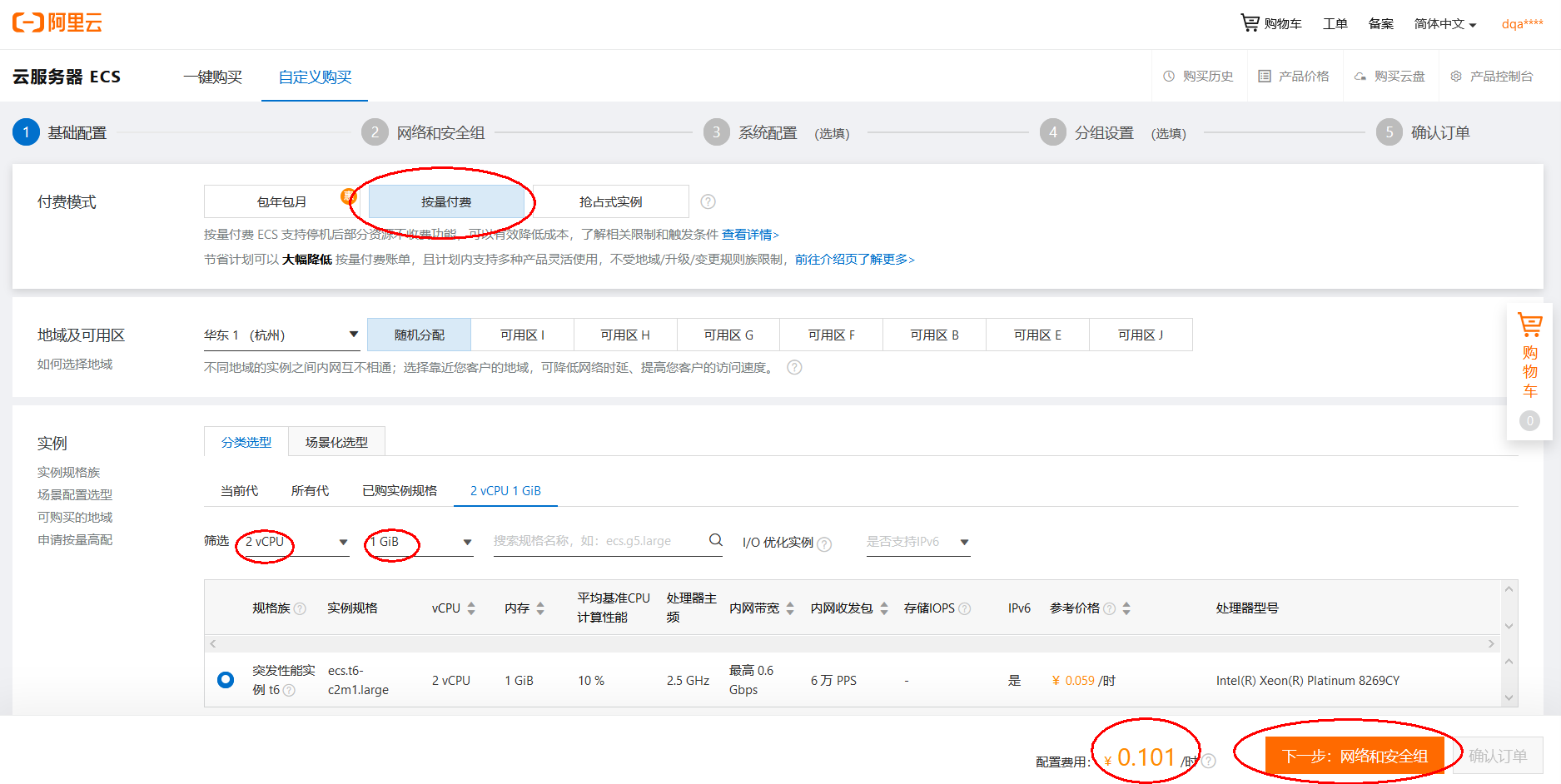Click the down arrow of table row scrollbar
This screenshot has width=1561, height=784.
pos(1509,697)
